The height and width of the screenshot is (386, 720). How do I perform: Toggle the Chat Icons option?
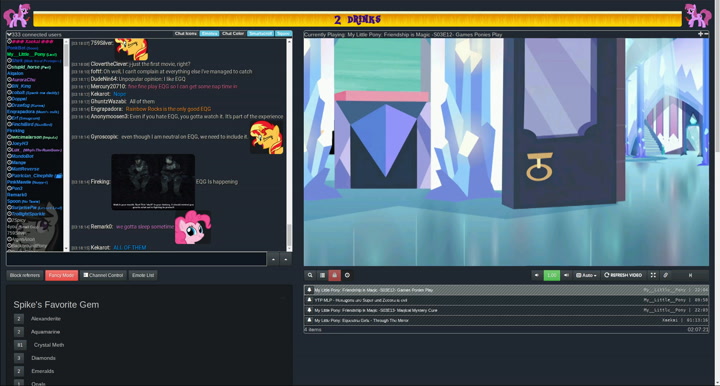(186, 34)
